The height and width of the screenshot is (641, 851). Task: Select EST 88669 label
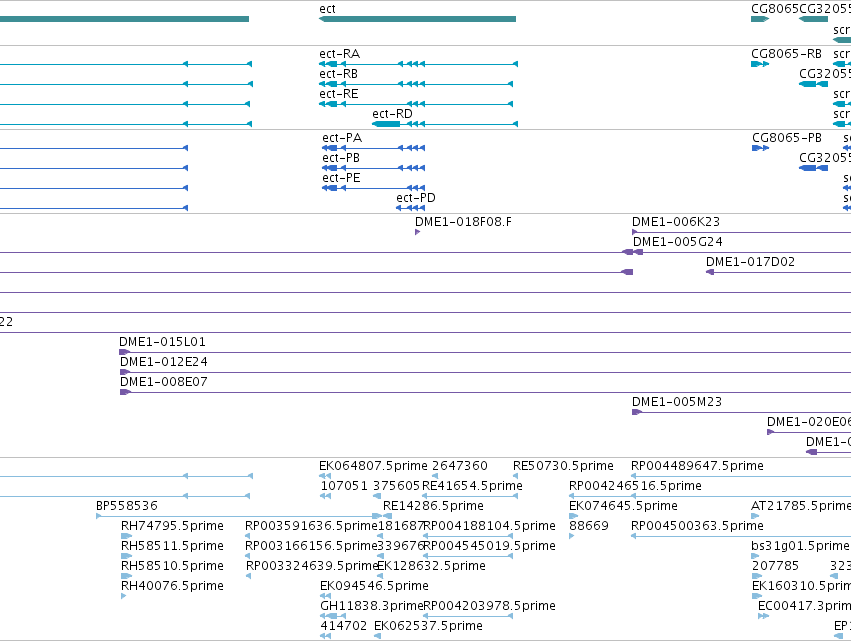[x=589, y=526]
